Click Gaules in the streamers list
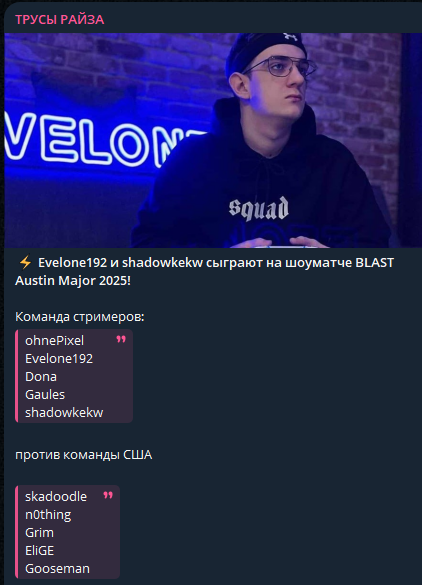The width and height of the screenshot is (422, 585). [x=45, y=394]
